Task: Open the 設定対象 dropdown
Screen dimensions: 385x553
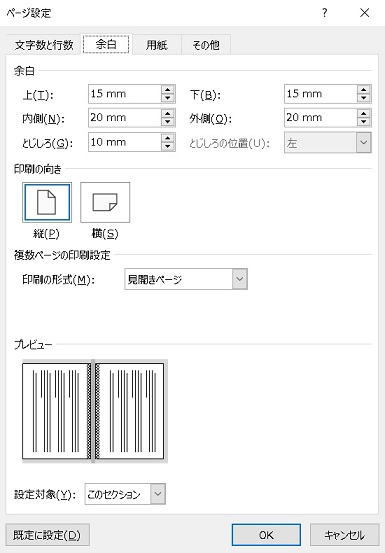Action: point(158,493)
